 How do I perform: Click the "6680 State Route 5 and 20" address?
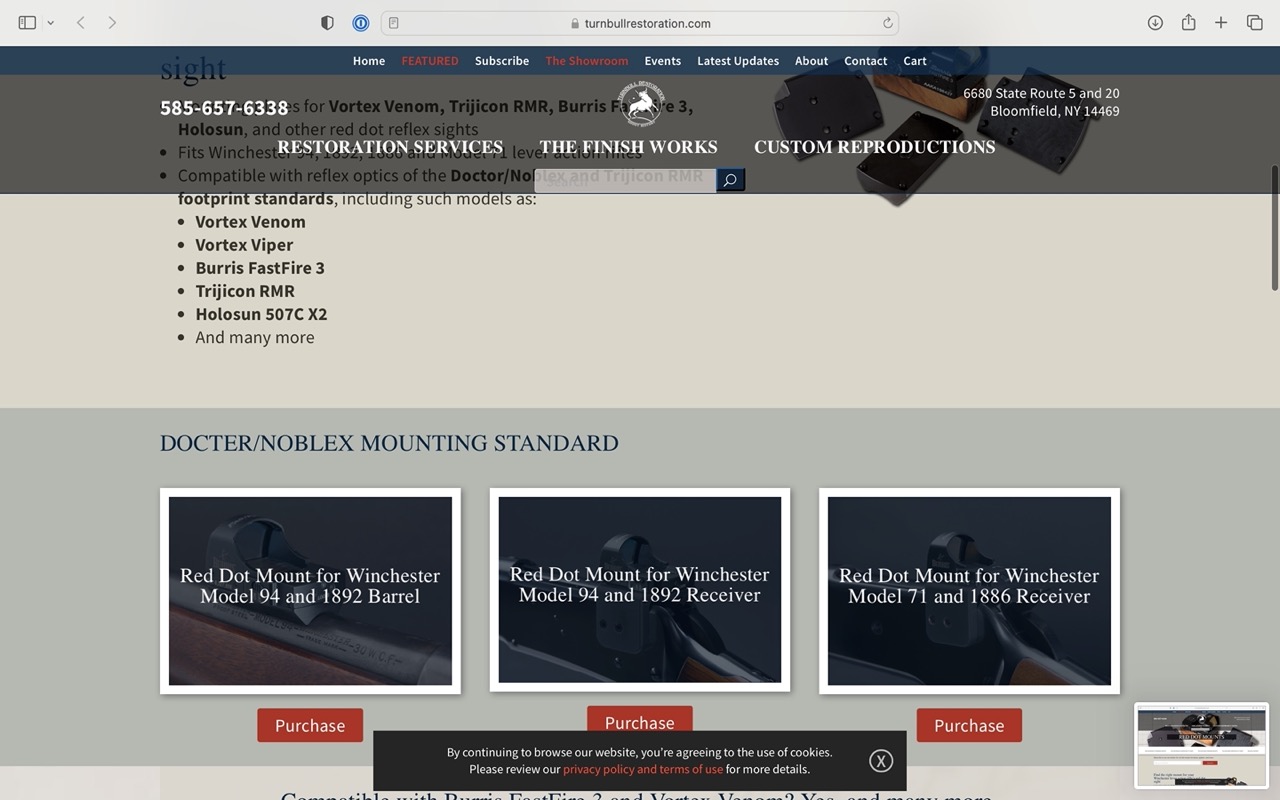(x=1041, y=93)
